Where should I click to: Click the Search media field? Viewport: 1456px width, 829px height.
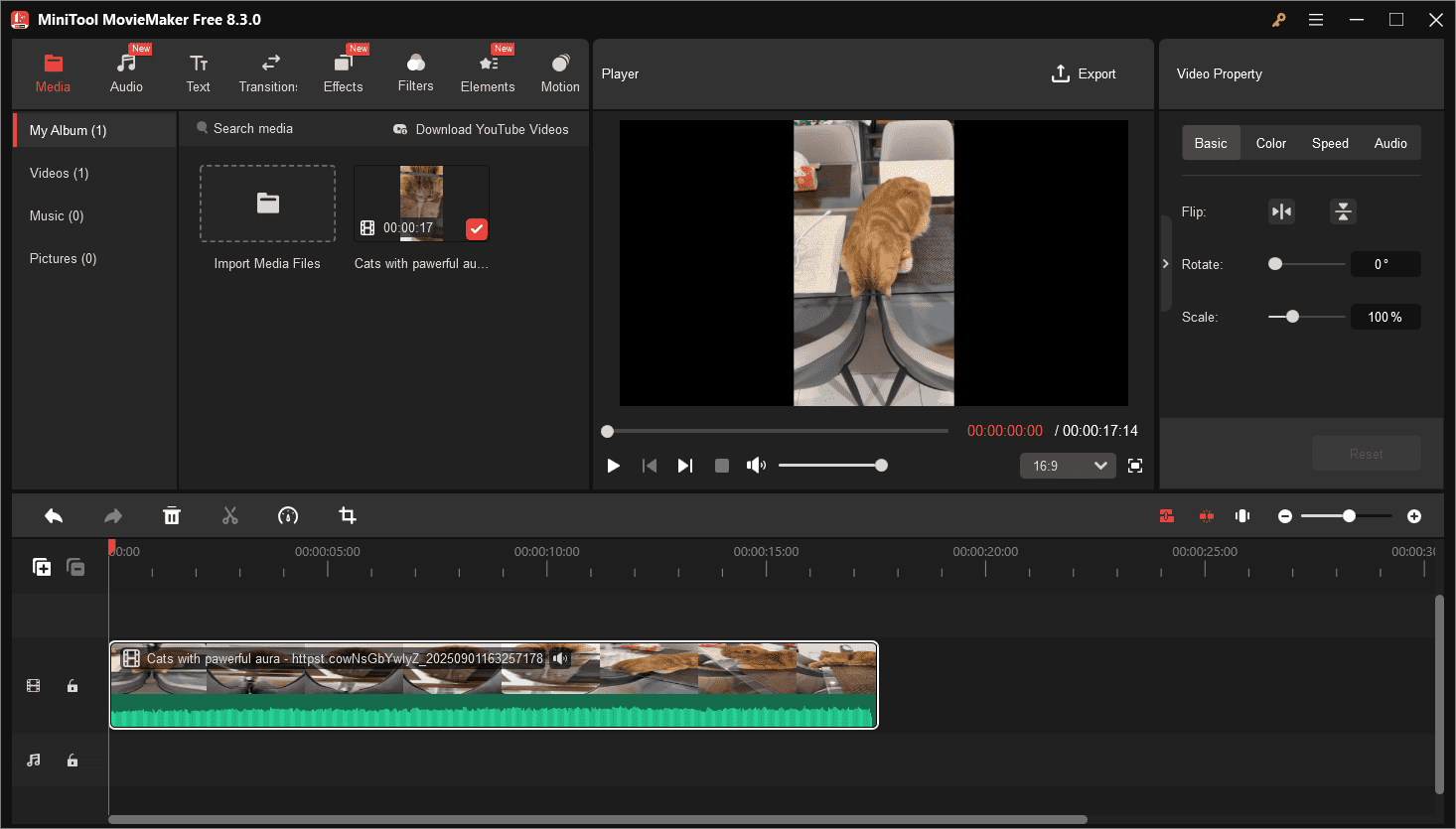253,128
